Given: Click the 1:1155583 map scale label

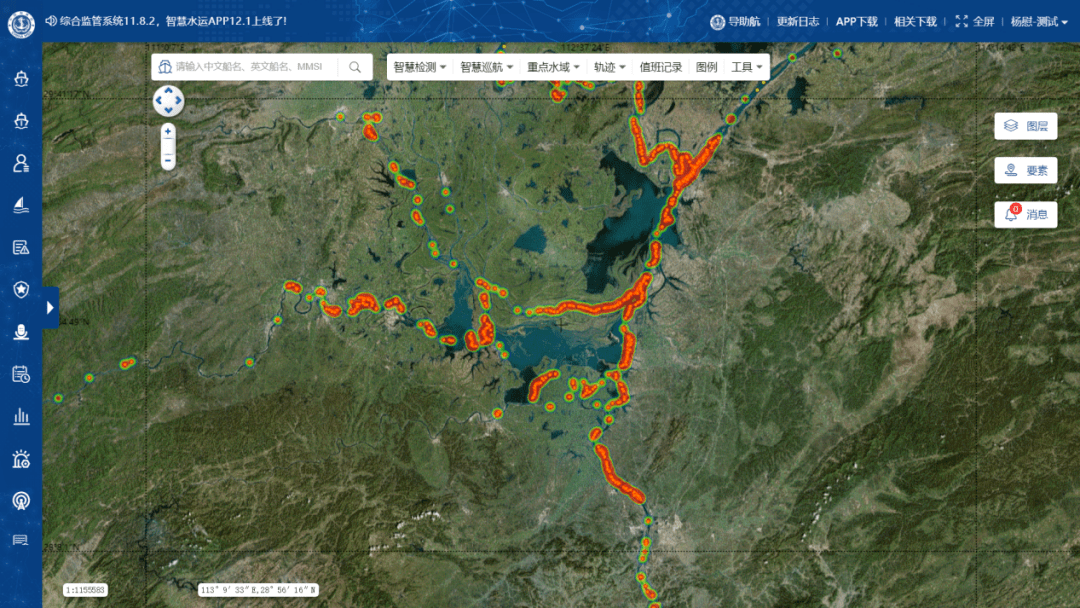Looking at the screenshot, I should (85, 590).
